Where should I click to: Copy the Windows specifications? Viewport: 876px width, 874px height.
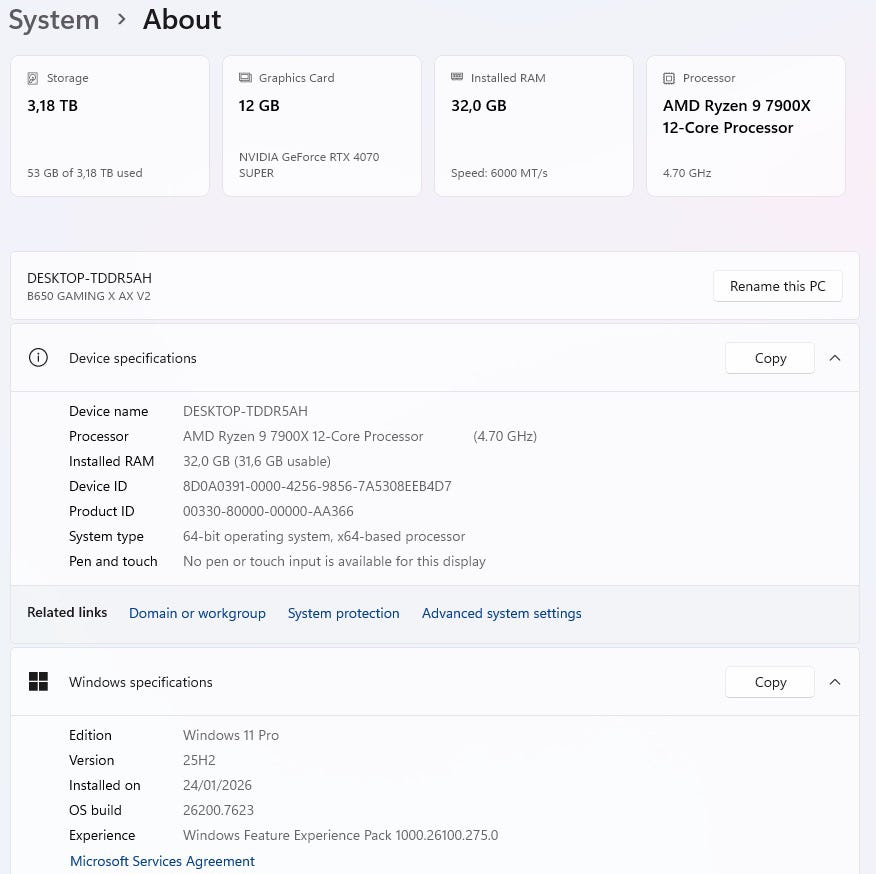(770, 682)
